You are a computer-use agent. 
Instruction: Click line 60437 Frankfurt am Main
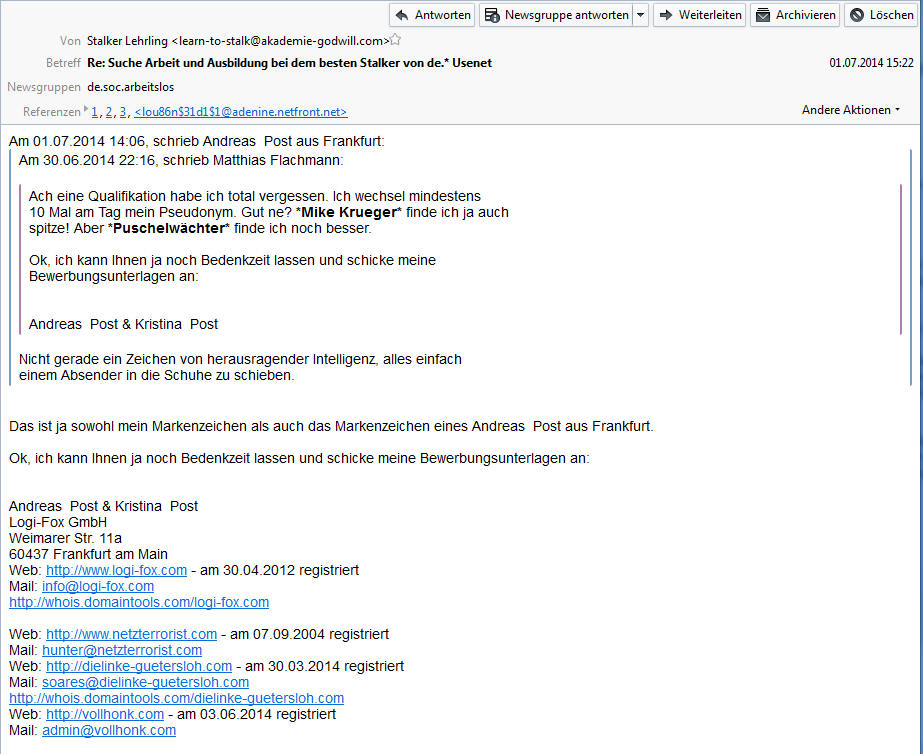coord(88,554)
